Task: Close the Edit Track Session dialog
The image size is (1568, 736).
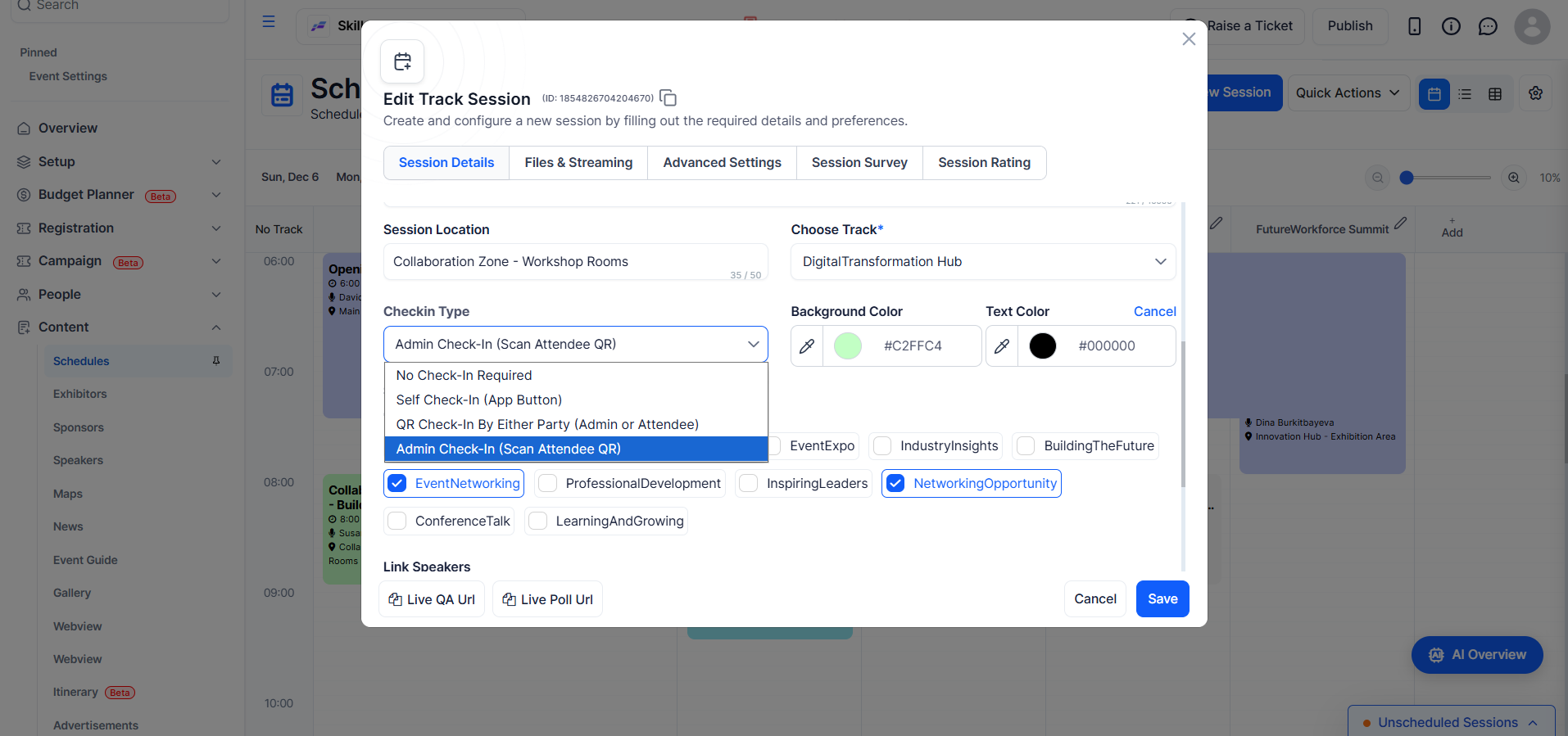Action: pos(1189,39)
